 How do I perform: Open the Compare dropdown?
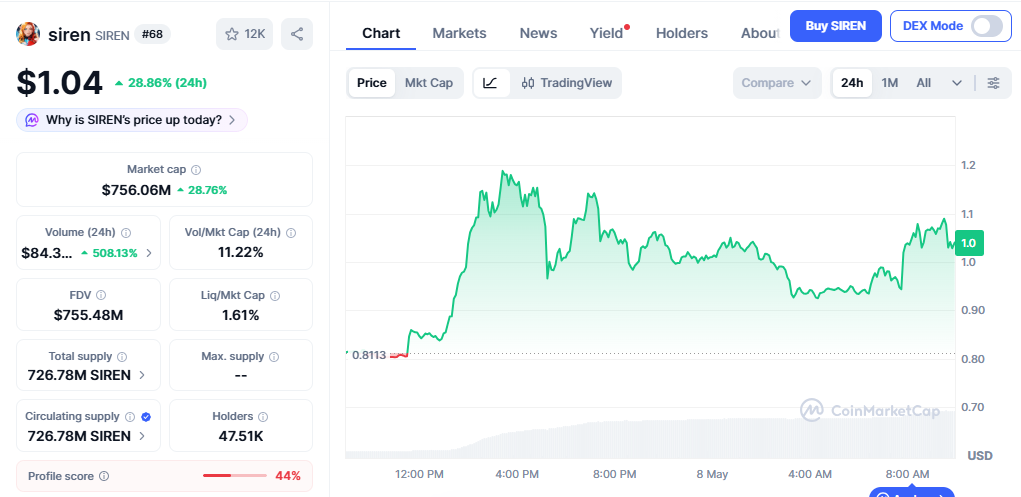click(776, 83)
